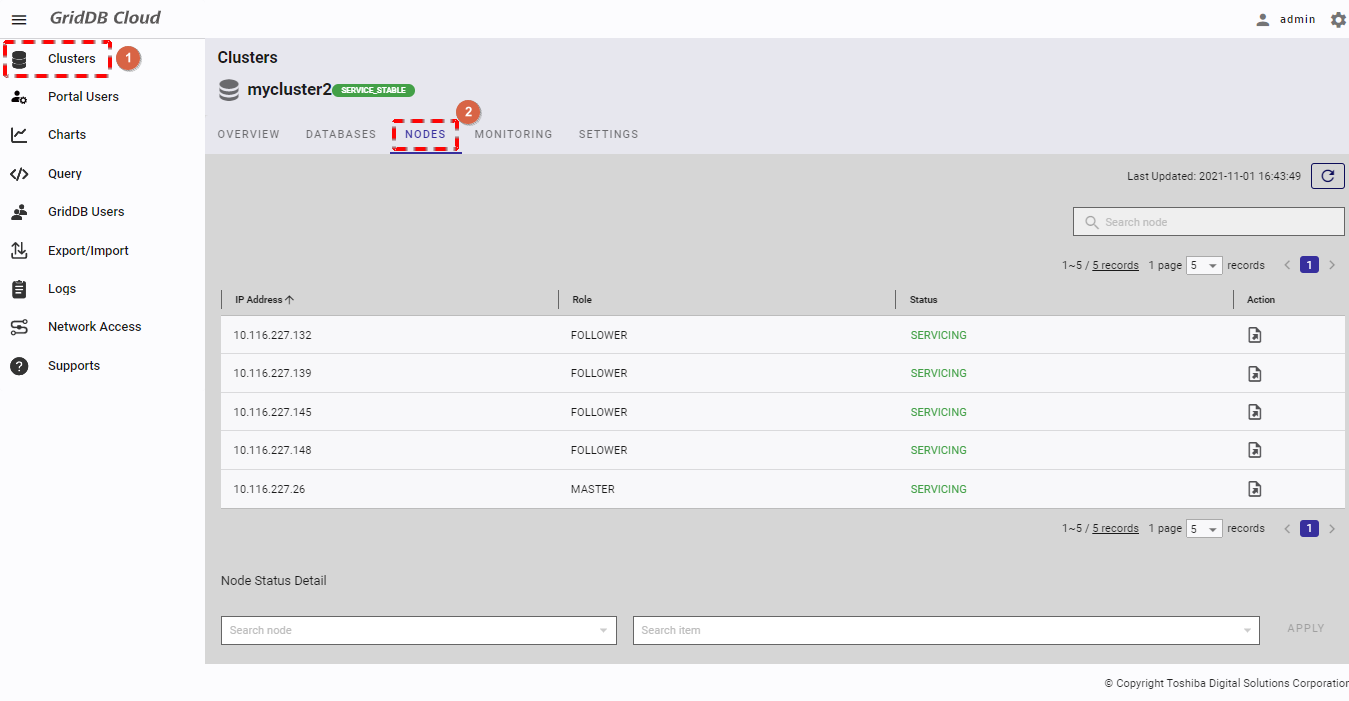Click the SERVICE_STABLE status badge
Image resolution: width=1349 pixels, height=701 pixels.
pyautogui.click(x=373, y=90)
